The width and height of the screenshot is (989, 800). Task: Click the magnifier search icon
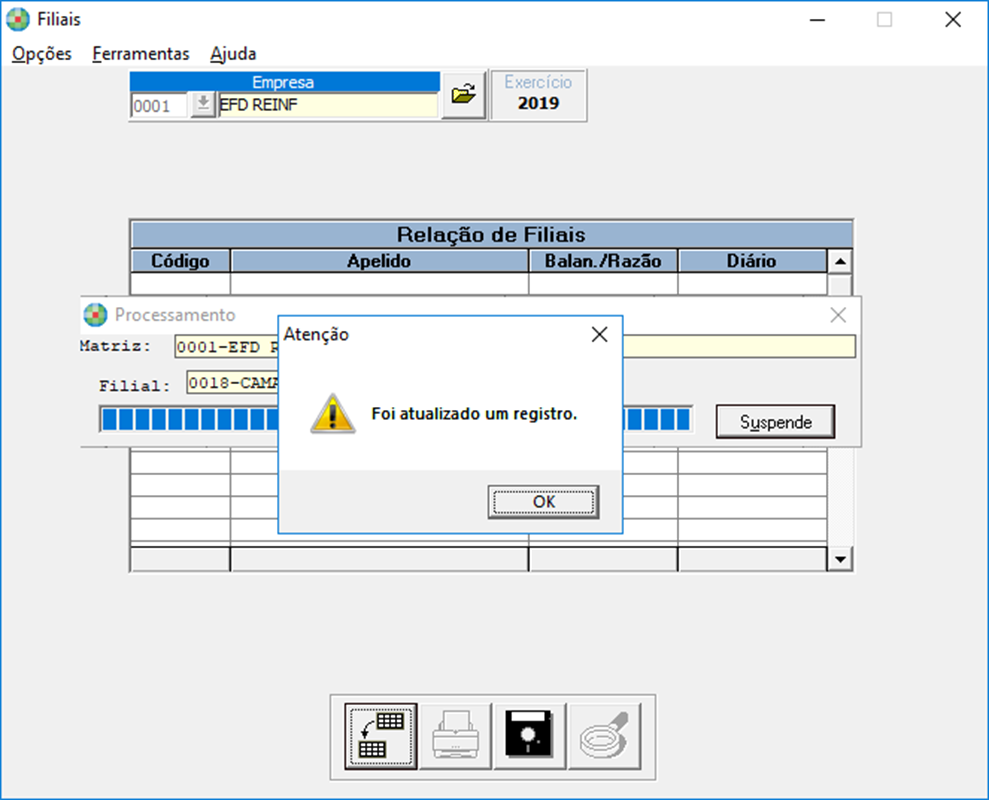point(604,736)
